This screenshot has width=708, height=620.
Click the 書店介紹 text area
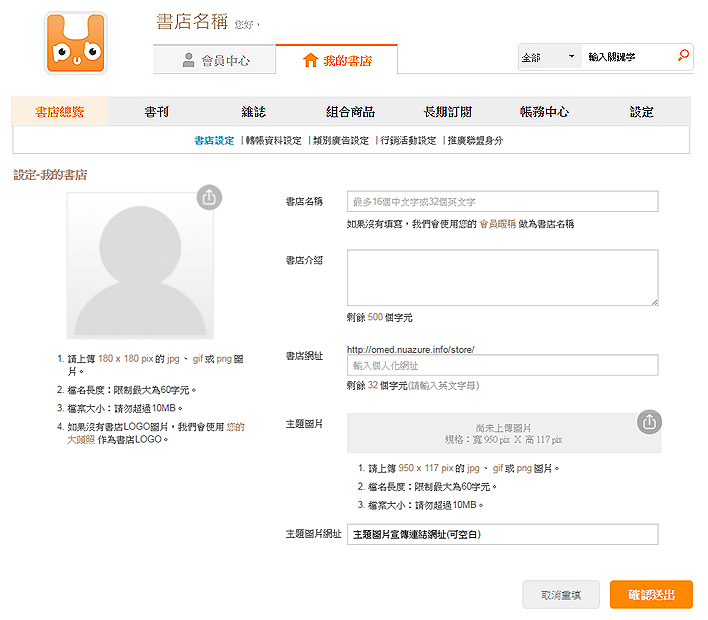click(x=503, y=278)
